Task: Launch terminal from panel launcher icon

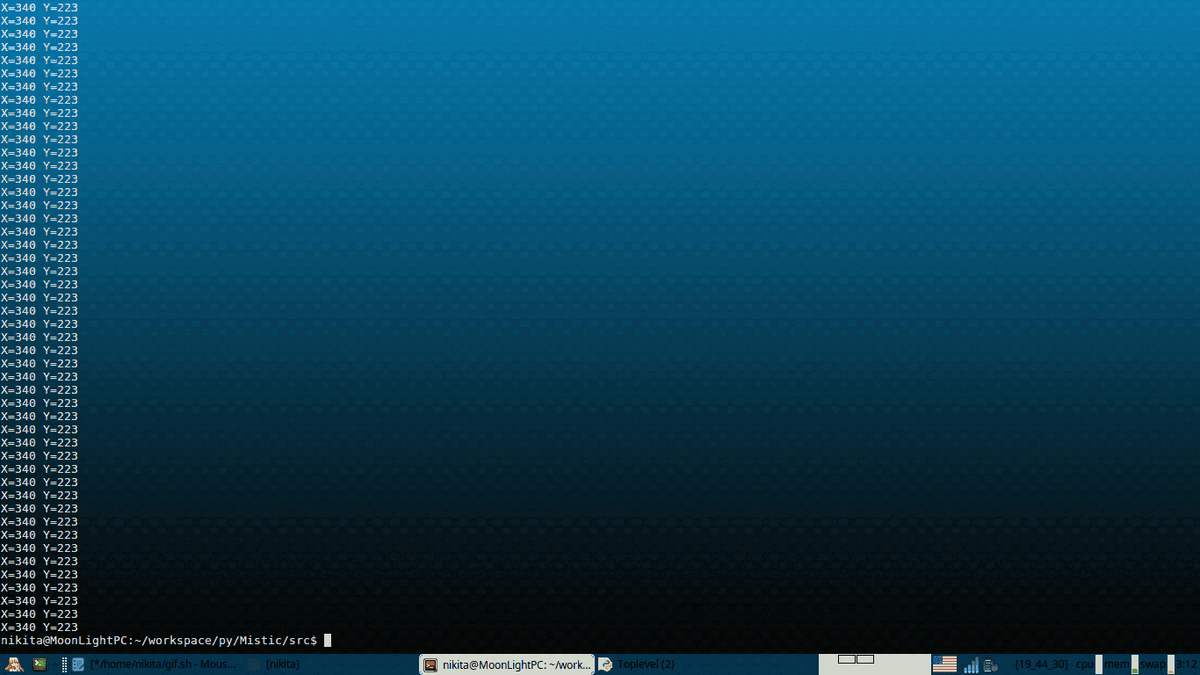Action: (39, 664)
